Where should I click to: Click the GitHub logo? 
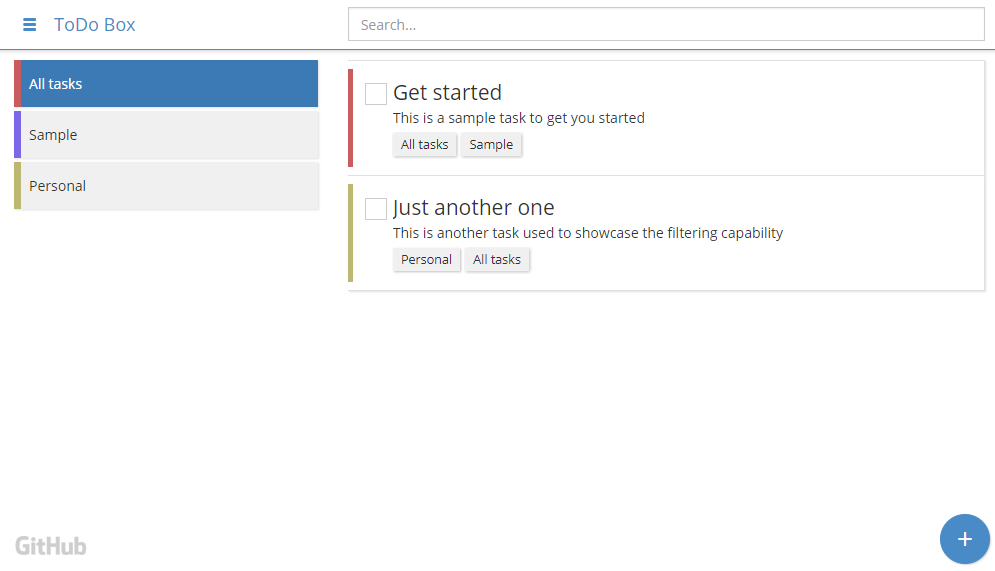tap(51, 546)
